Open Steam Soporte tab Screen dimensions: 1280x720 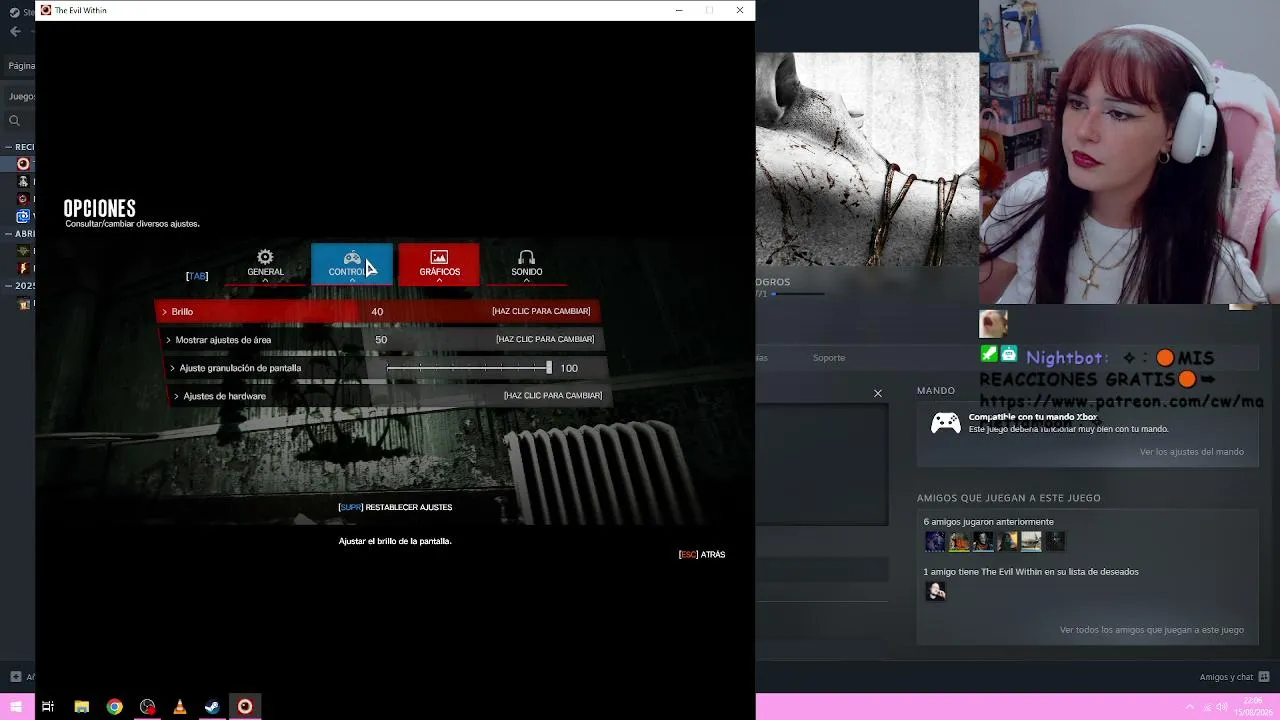point(829,357)
